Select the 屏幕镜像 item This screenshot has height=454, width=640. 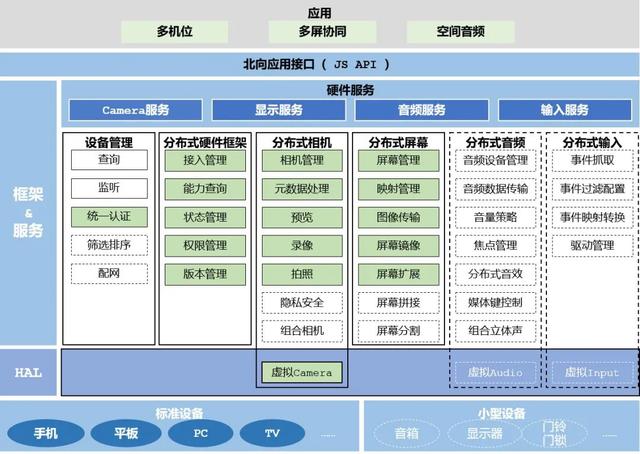coord(398,246)
